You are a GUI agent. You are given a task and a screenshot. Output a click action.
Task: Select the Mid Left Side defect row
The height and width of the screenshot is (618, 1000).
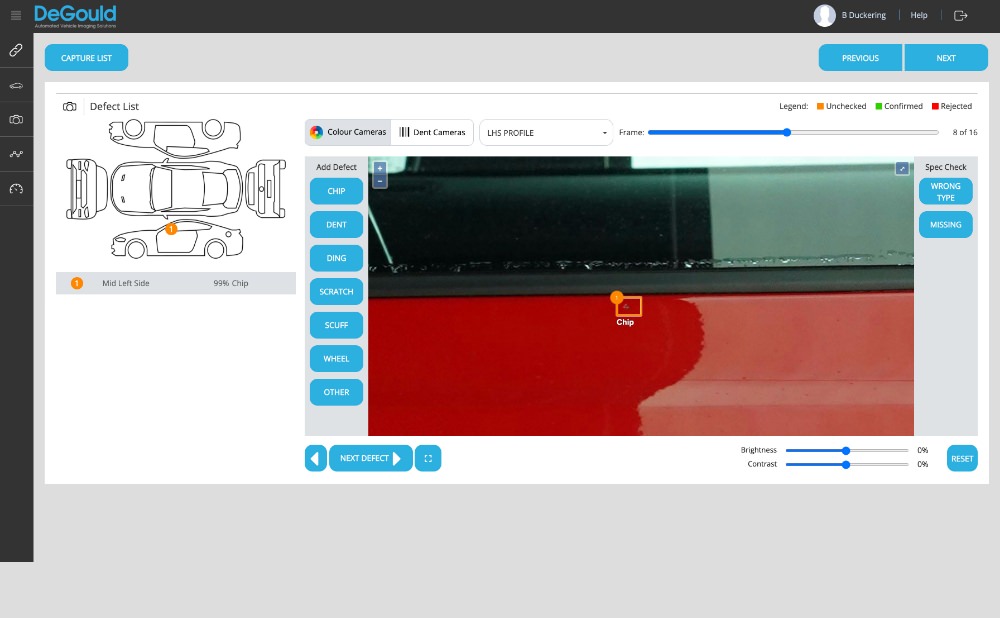[x=176, y=284]
